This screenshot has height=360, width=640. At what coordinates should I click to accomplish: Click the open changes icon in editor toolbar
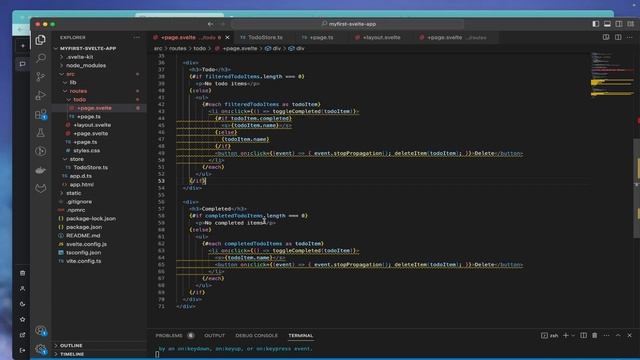(606, 37)
